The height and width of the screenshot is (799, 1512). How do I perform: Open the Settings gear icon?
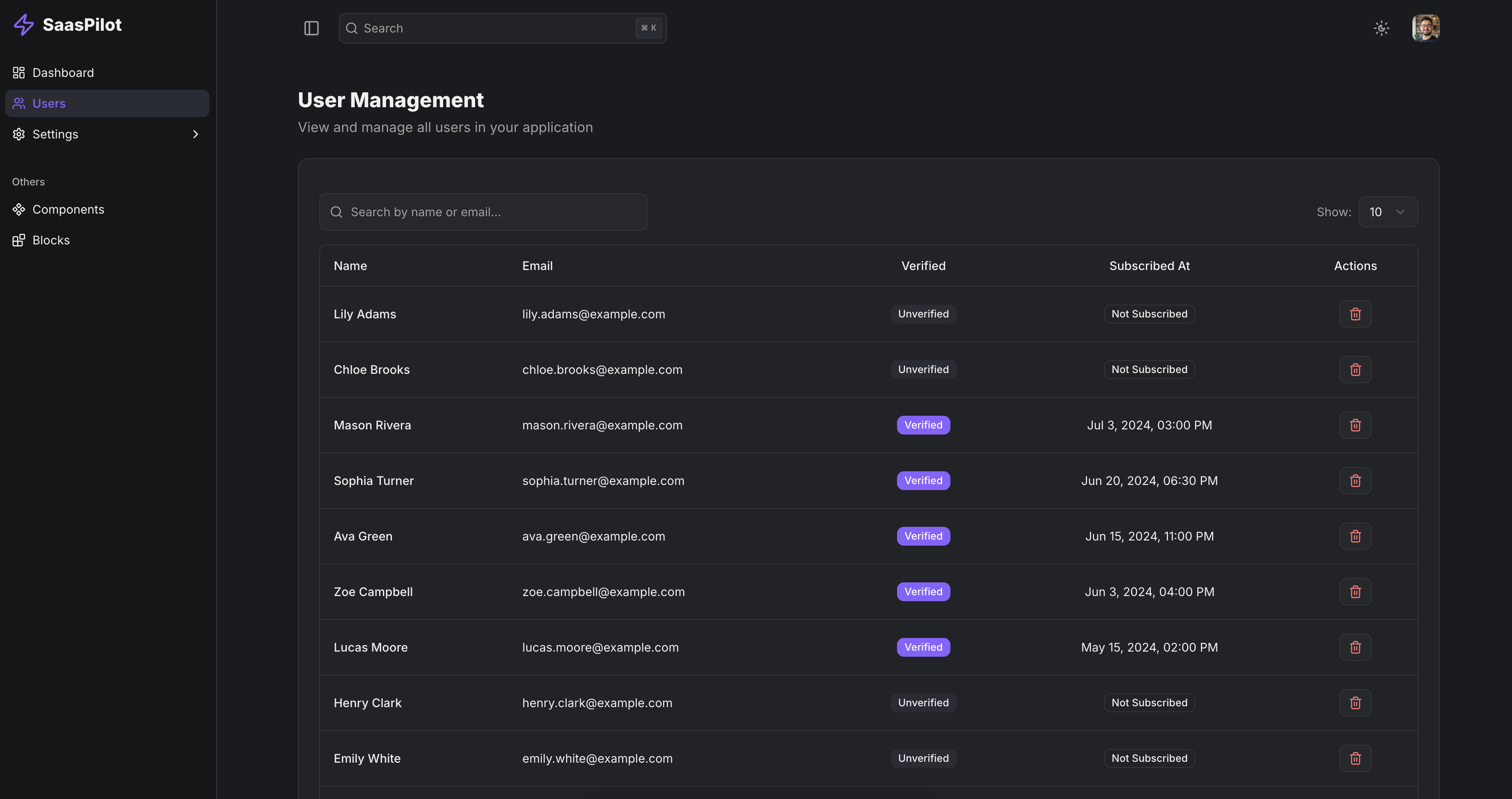point(18,134)
